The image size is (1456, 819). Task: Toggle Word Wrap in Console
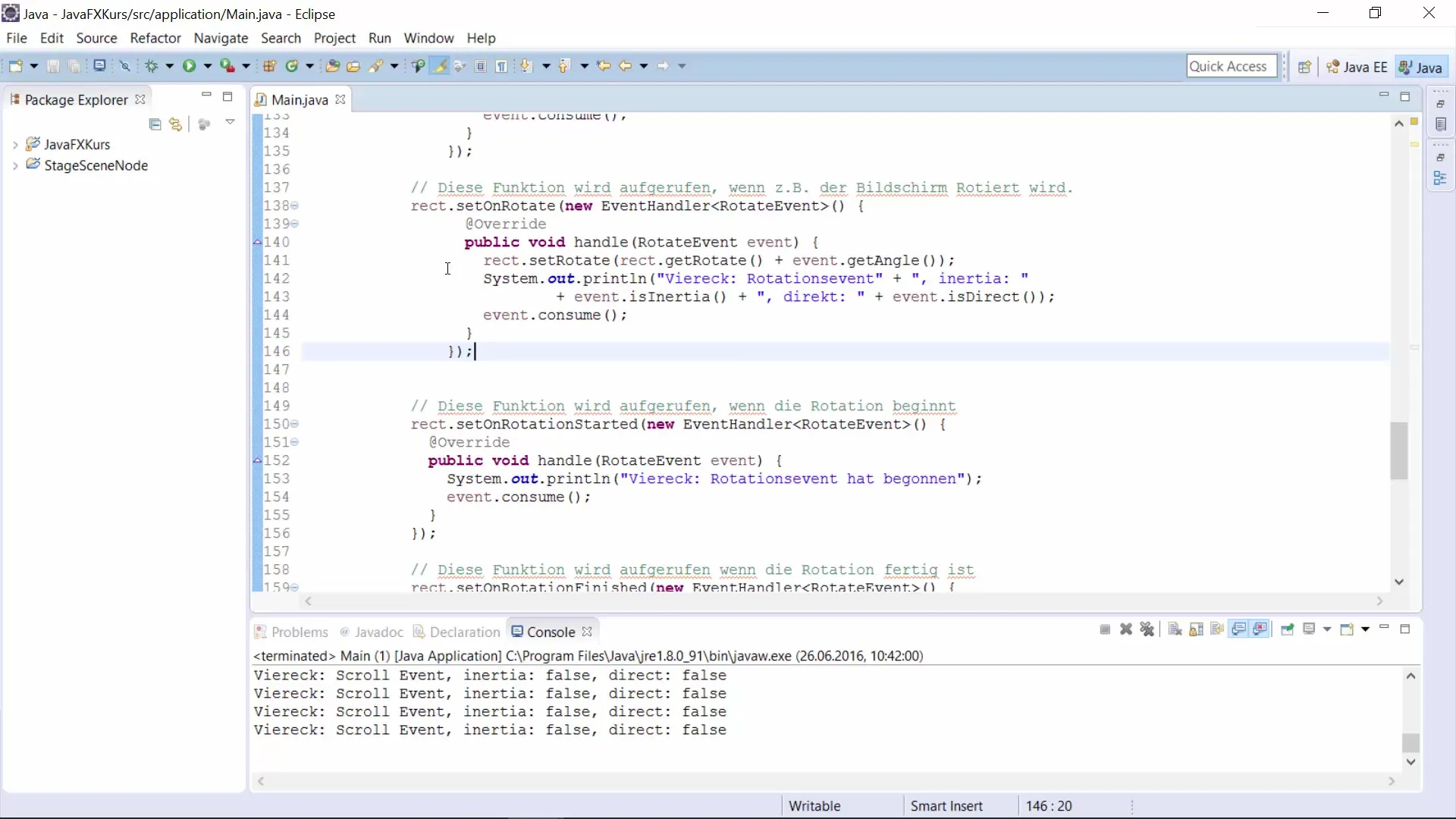(x=1217, y=629)
